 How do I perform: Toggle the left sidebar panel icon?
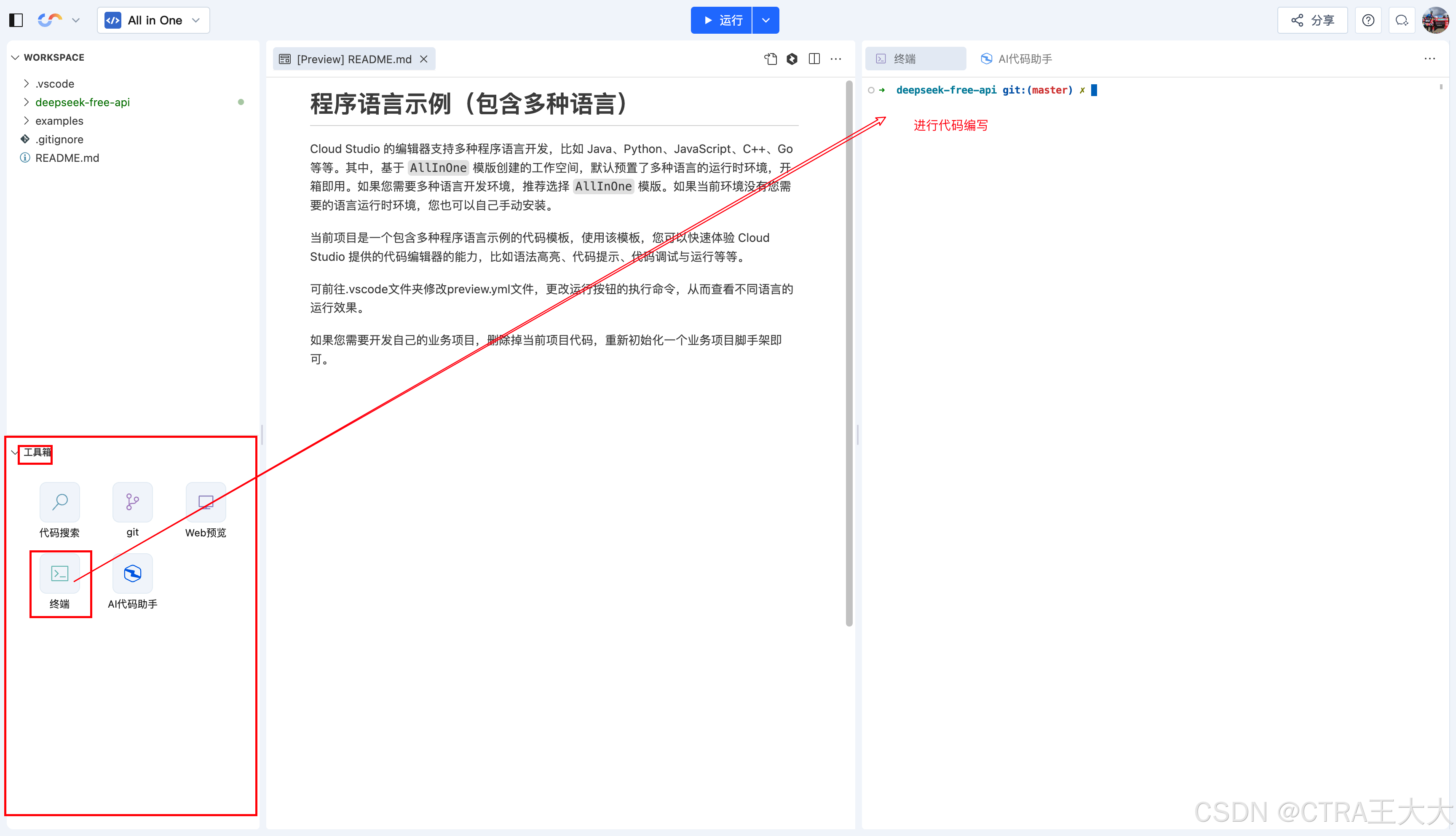[x=16, y=21]
